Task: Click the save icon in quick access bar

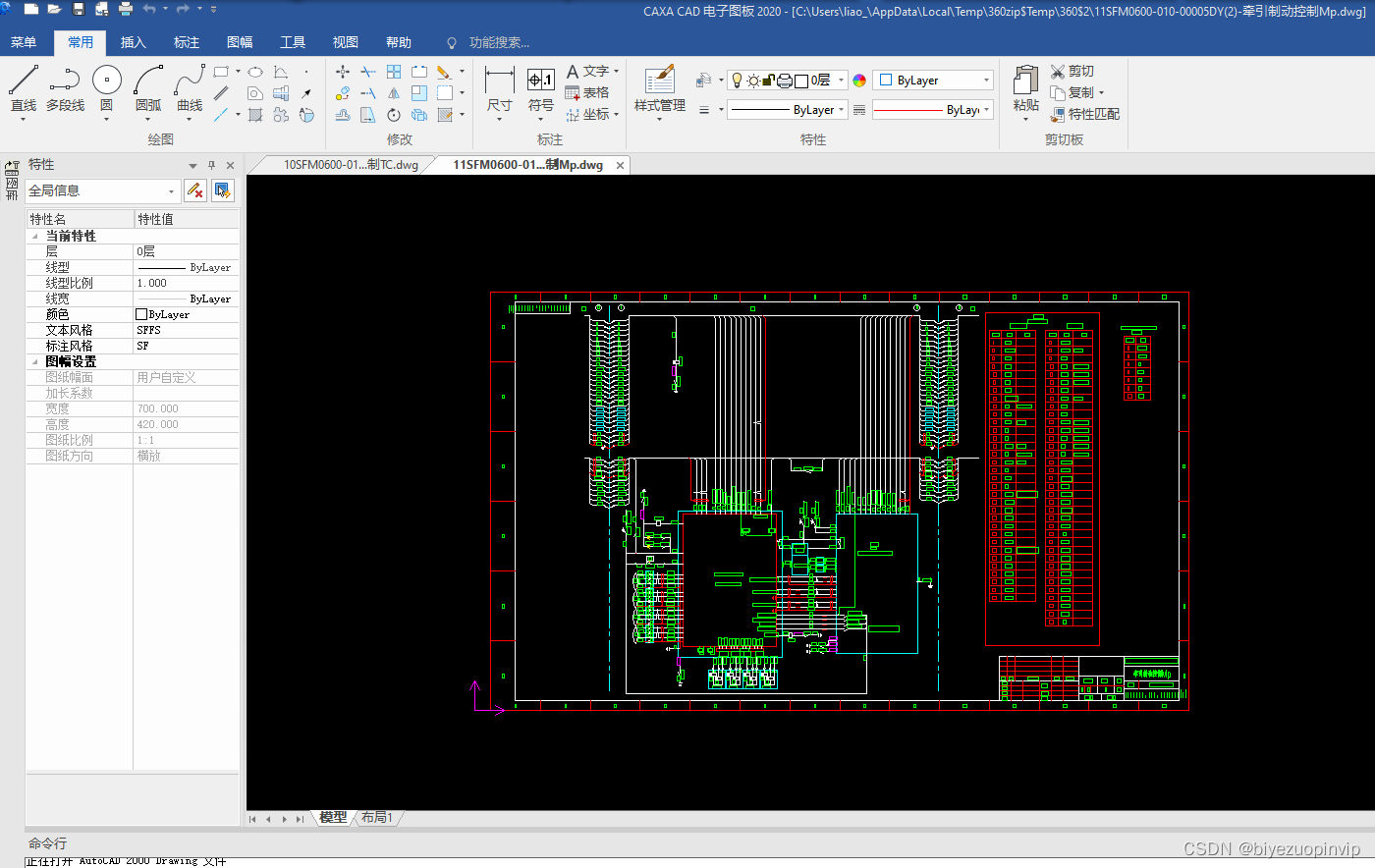Action: pyautogui.click(x=79, y=9)
